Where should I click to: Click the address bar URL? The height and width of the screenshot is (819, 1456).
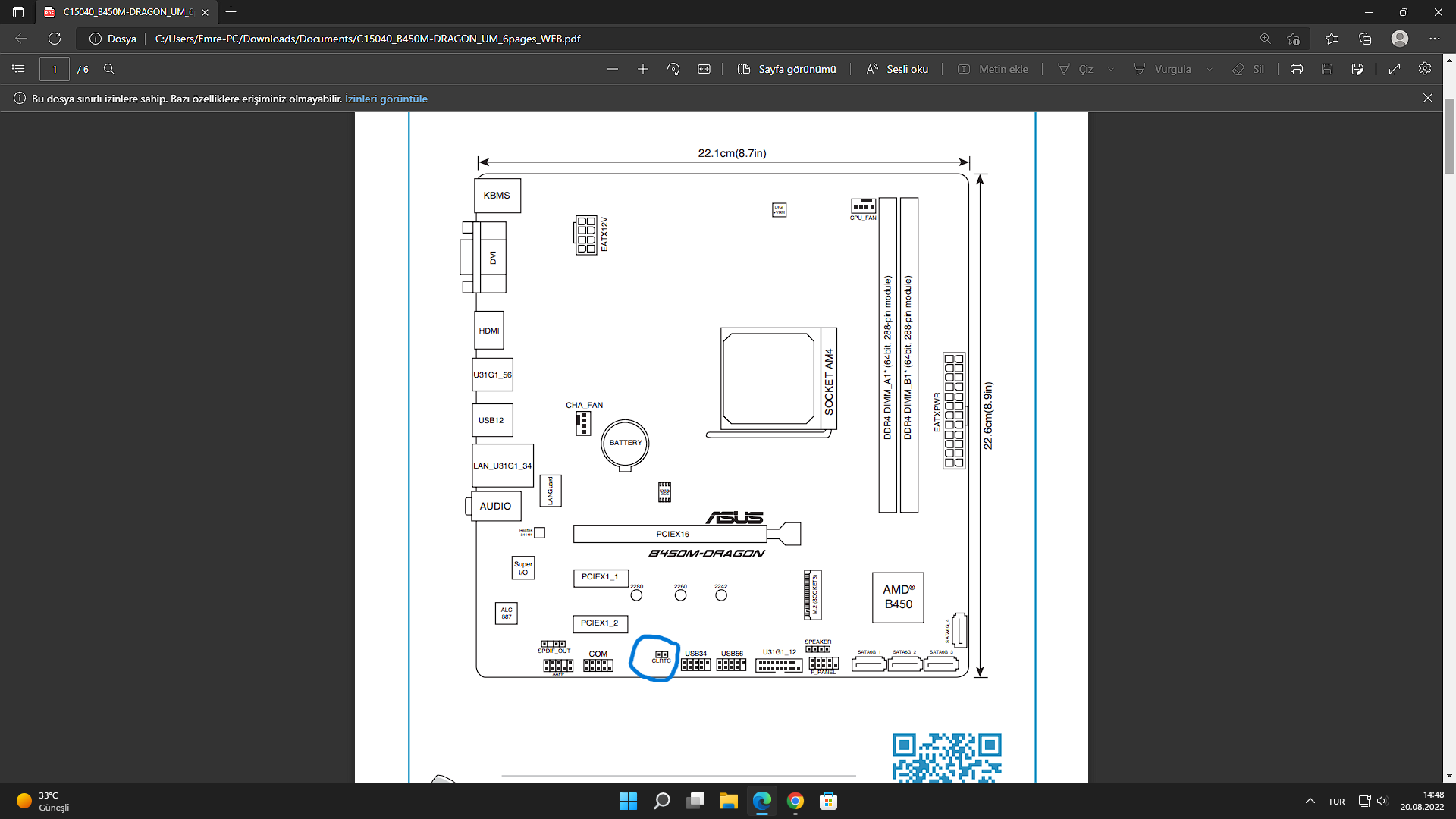(x=368, y=39)
